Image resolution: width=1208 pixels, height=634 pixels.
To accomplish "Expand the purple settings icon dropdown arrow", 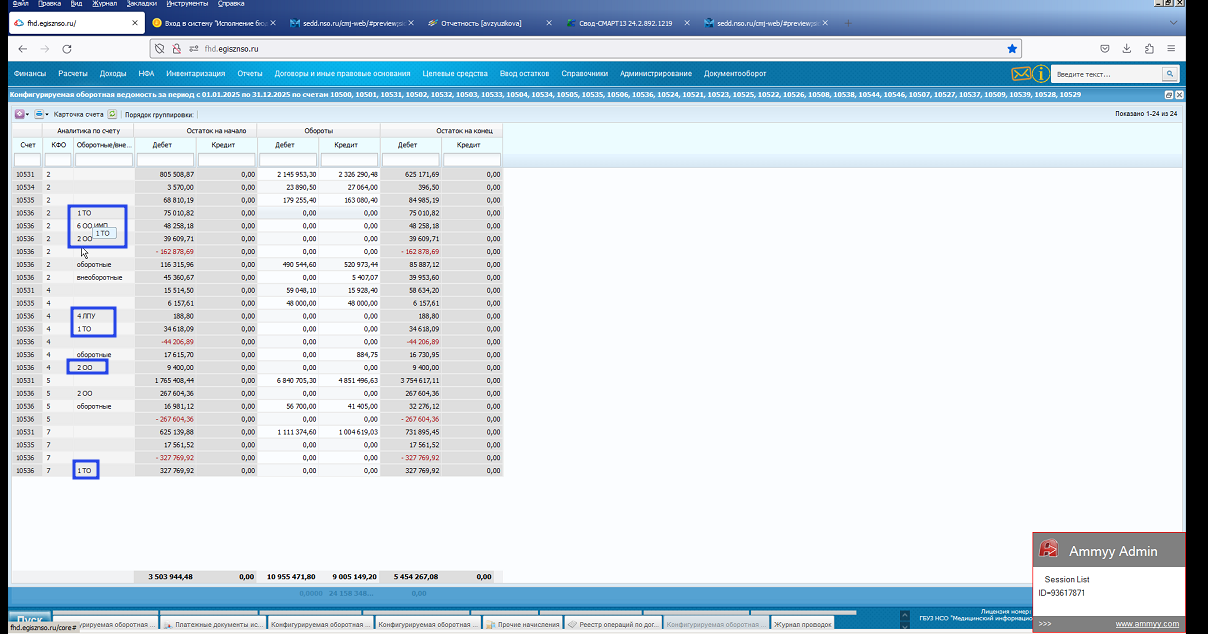I will coord(28,114).
